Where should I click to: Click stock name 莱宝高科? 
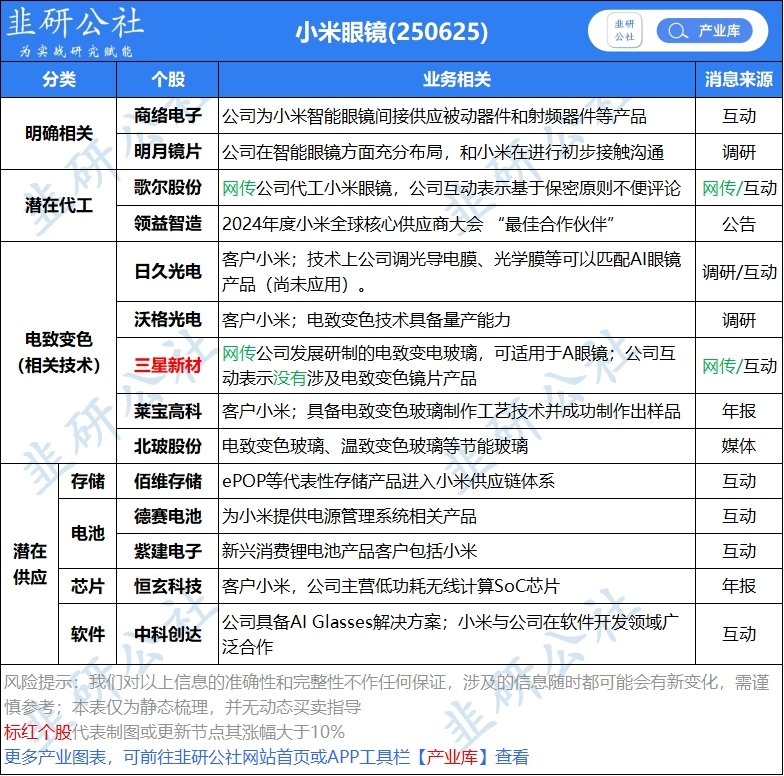[x=168, y=411]
